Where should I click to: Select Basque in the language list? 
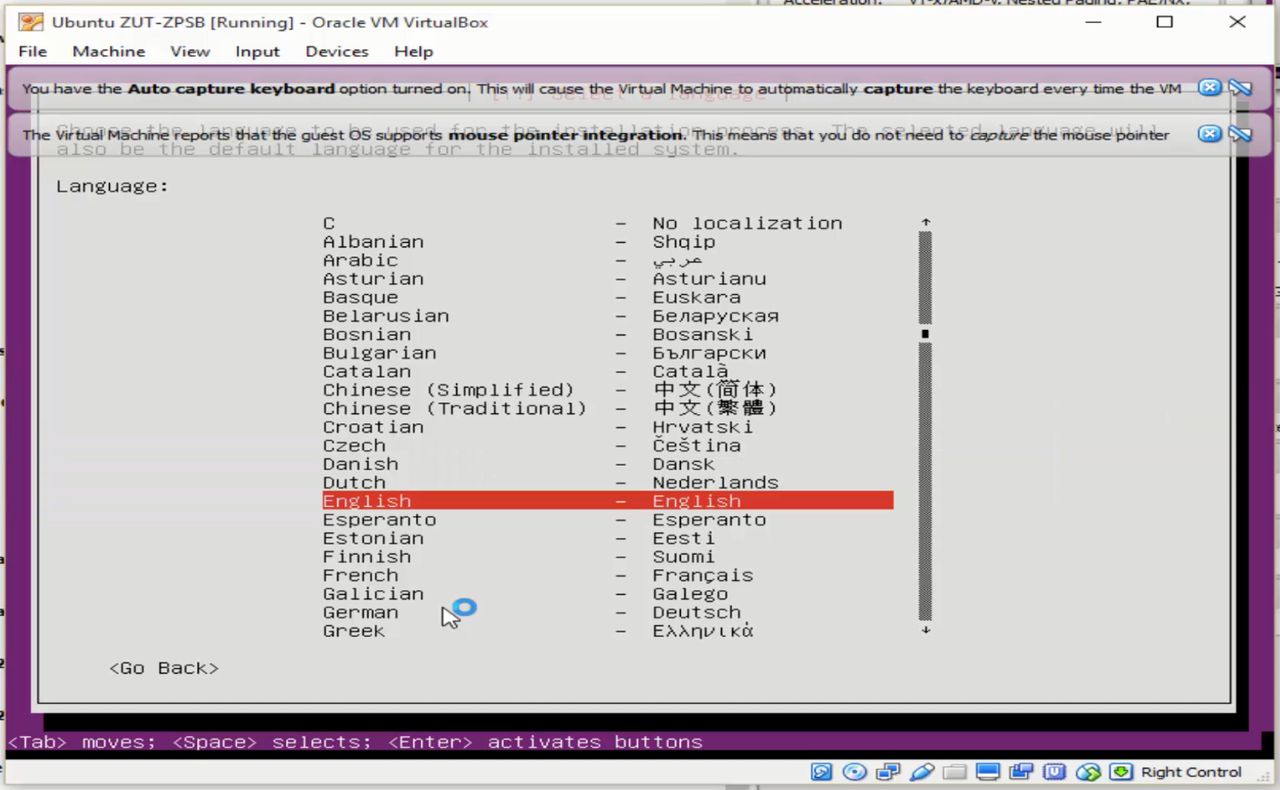coord(532,297)
